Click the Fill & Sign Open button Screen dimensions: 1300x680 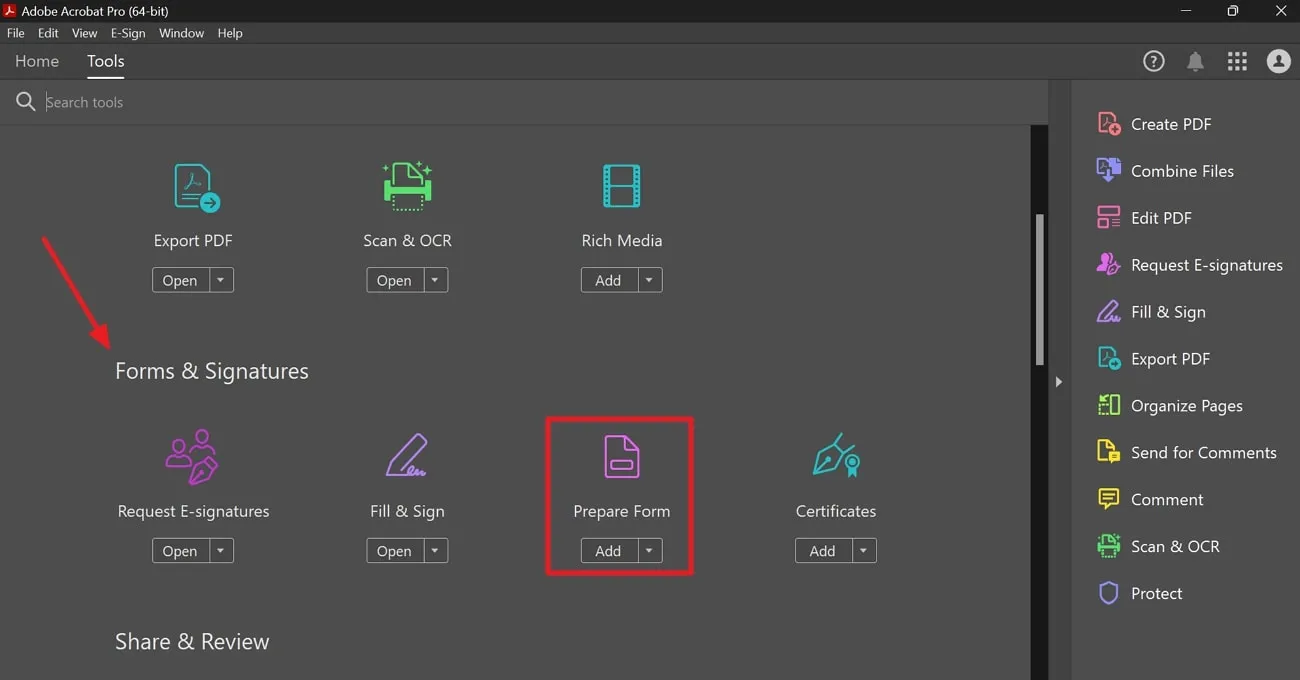[393, 550]
